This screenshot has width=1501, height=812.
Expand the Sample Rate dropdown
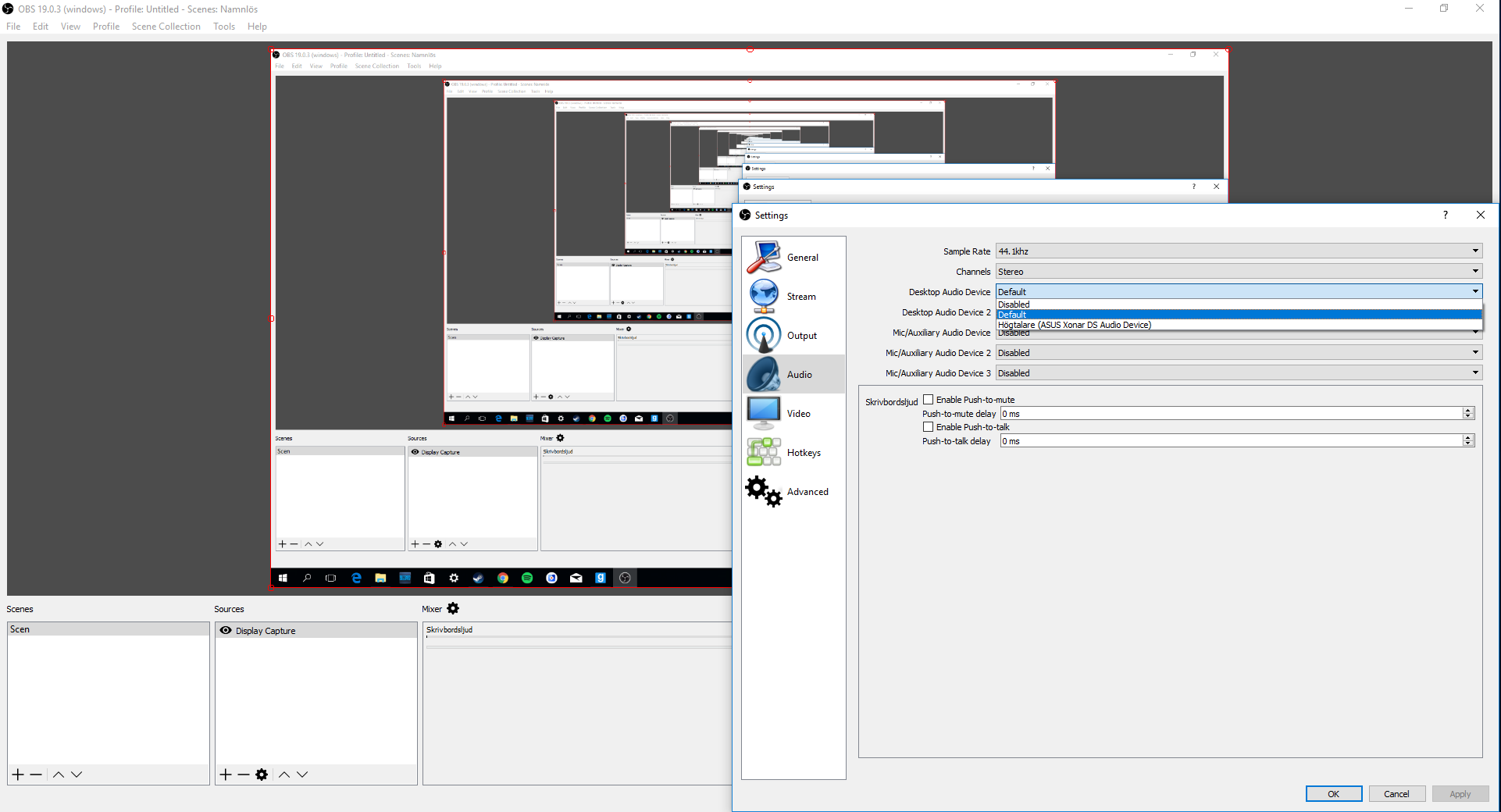(x=1475, y=251)
